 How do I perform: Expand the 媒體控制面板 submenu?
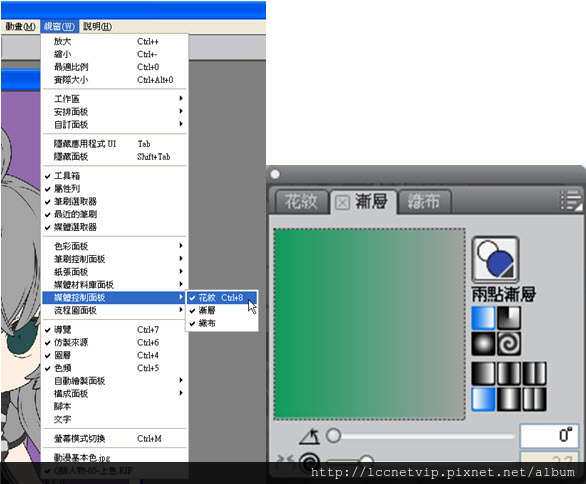114,298
